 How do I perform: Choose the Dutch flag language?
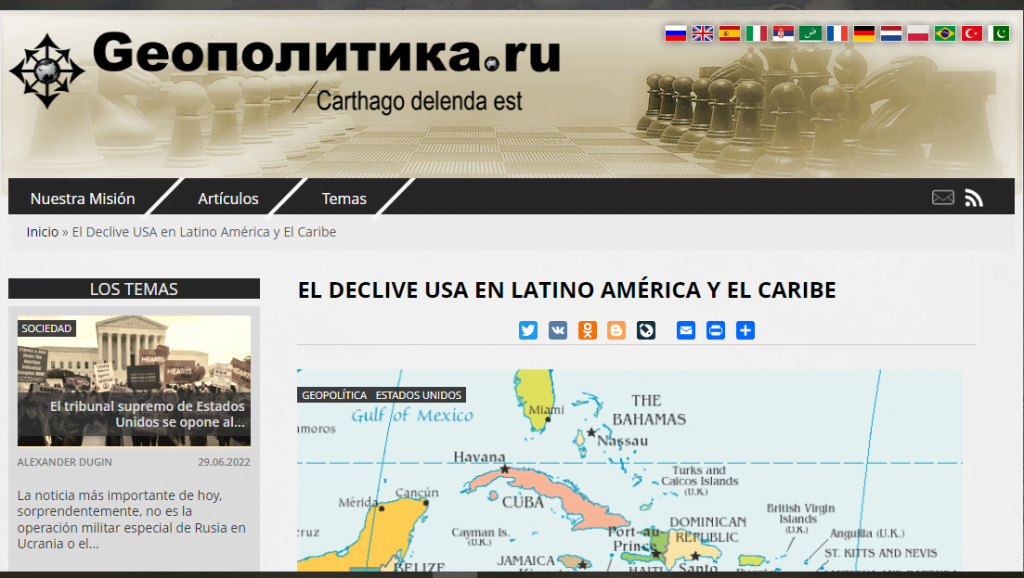[x=891, y=33]
